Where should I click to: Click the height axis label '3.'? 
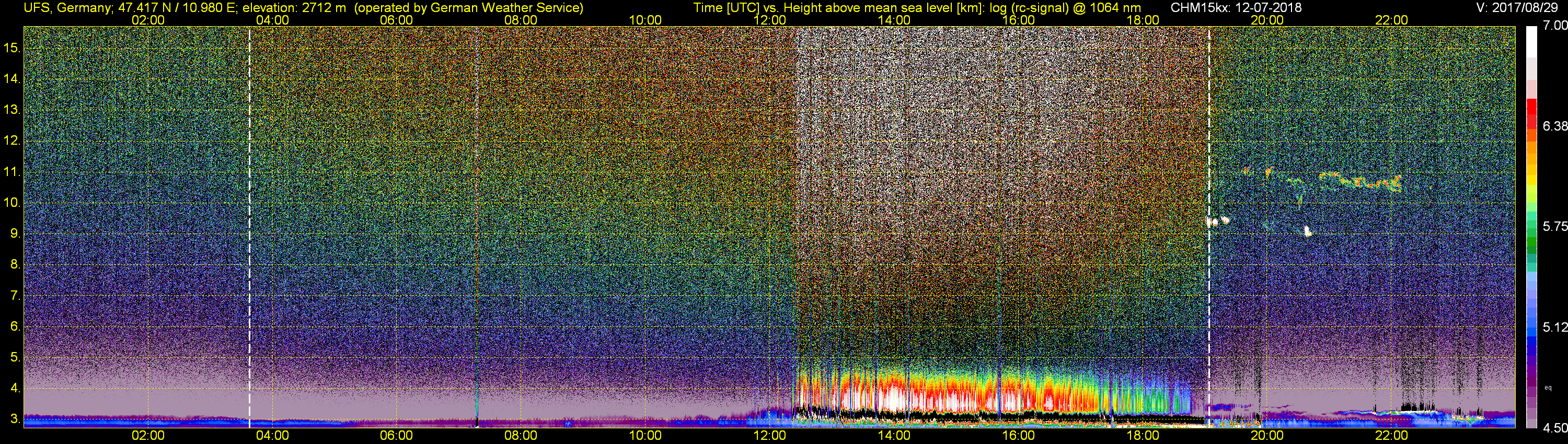tap(16, 419)
